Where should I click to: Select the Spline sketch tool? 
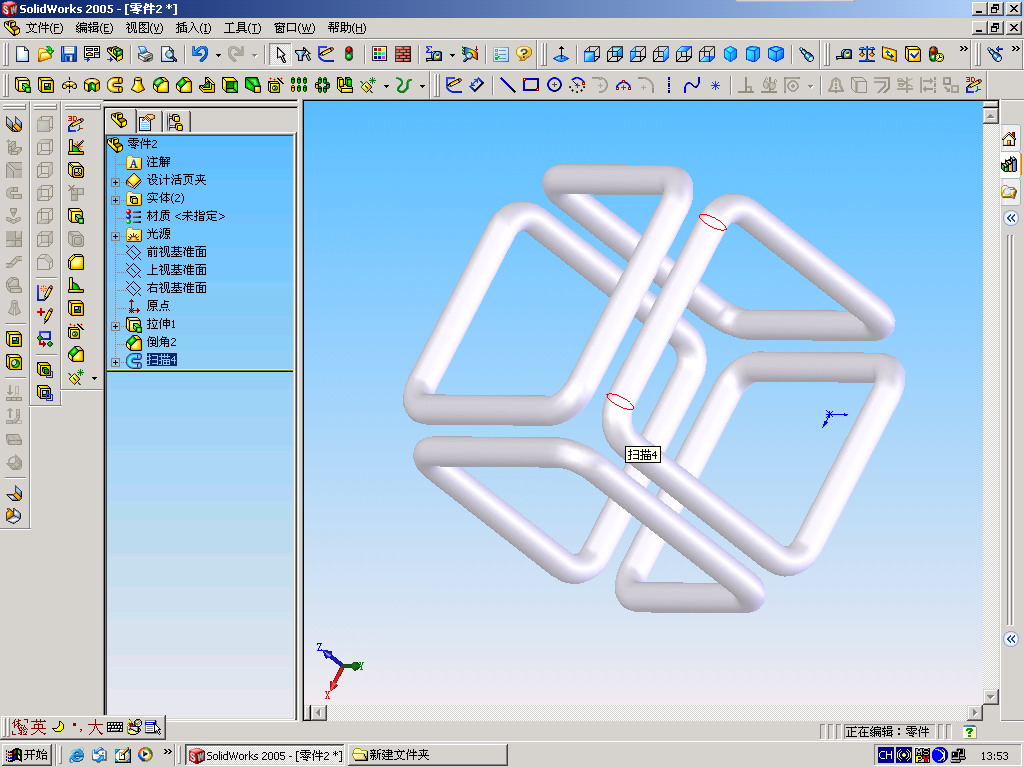692,85
